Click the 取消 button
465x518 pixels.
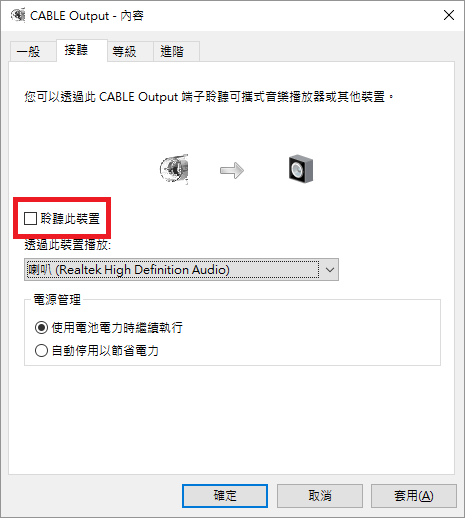(x=320, y=496)
